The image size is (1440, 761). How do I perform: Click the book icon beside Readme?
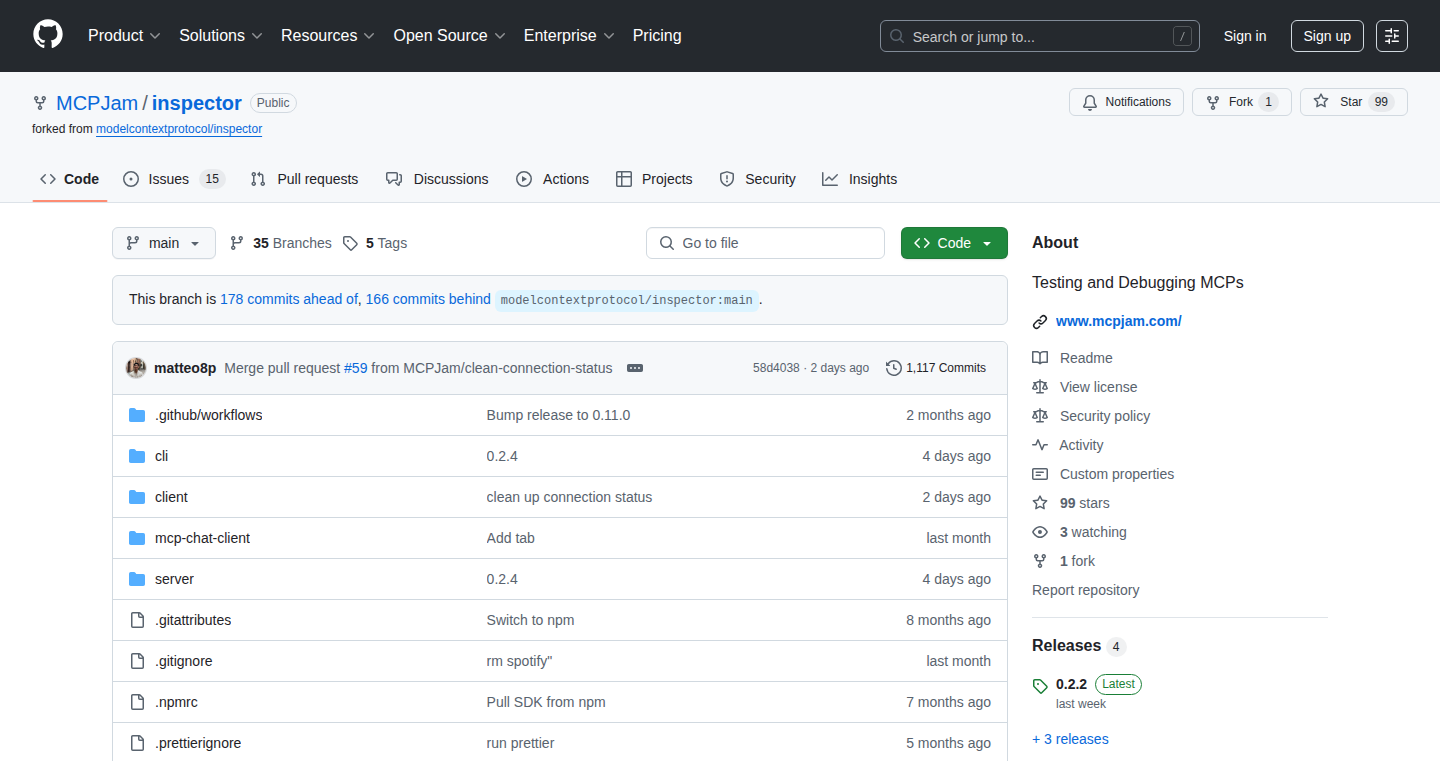tap(1040, 358)
